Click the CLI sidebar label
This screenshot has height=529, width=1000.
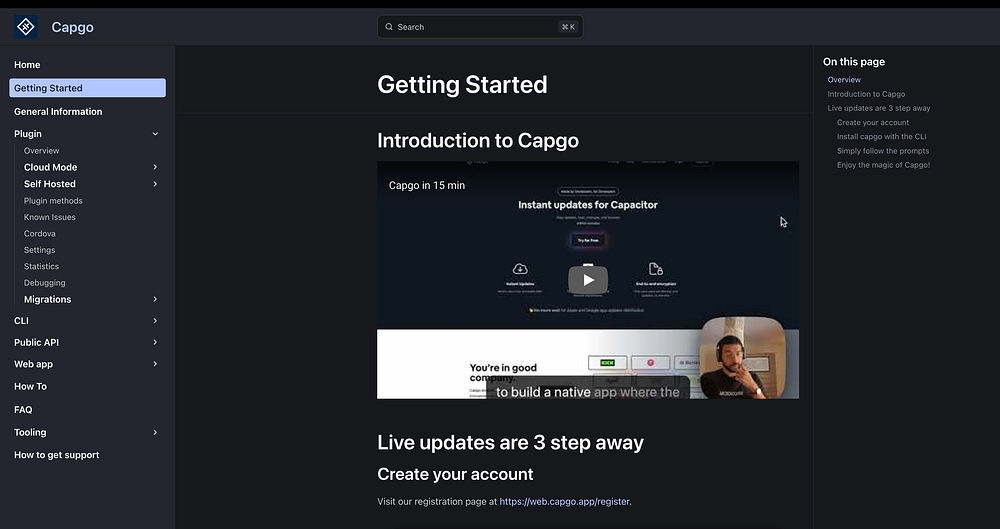pos(21,321)
